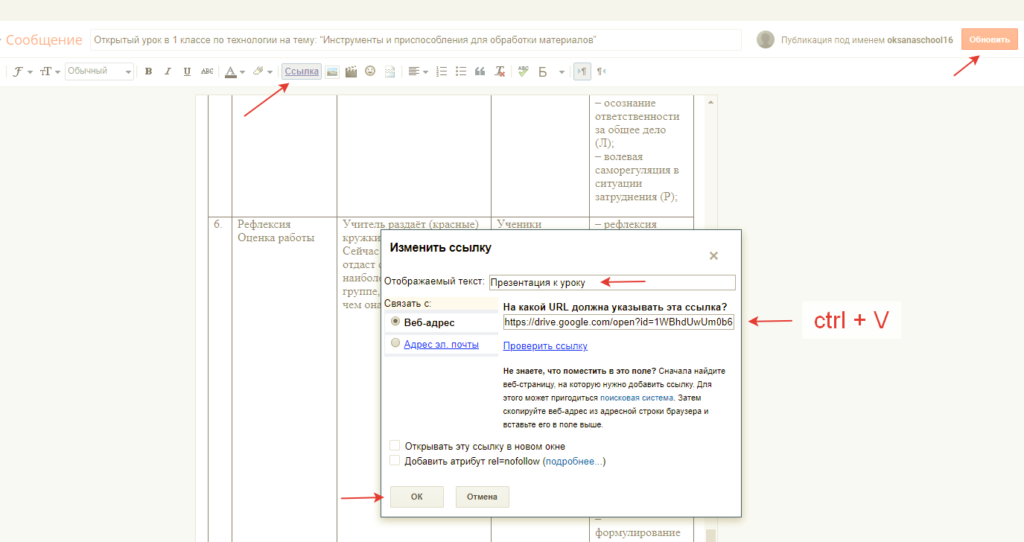Click the URL field with the drive.google.com link
Image resolution: width=1024 pixels, height=542 pixels.
tap(618, 322)
